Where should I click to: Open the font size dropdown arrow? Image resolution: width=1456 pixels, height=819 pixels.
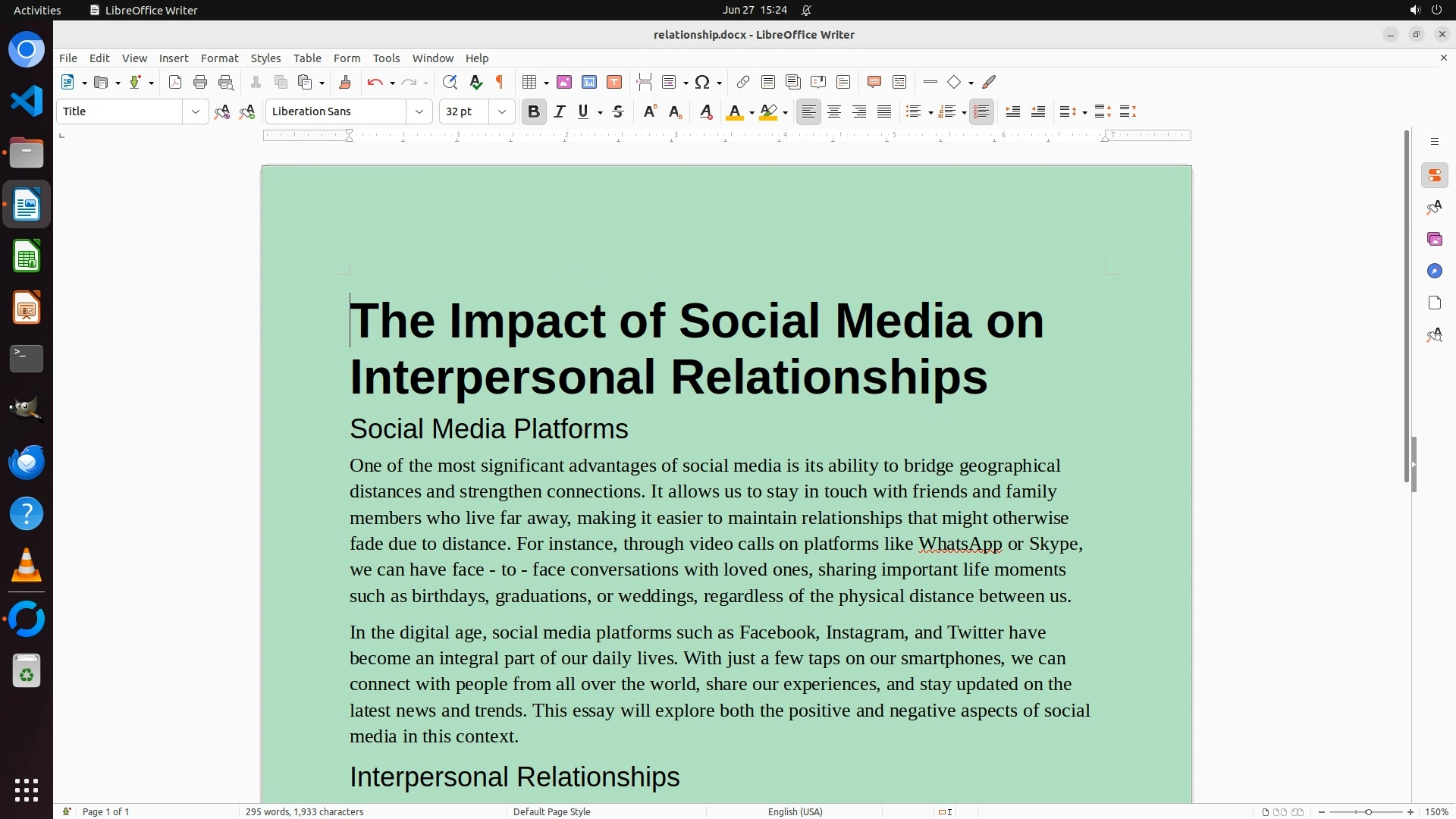[502, 111]
